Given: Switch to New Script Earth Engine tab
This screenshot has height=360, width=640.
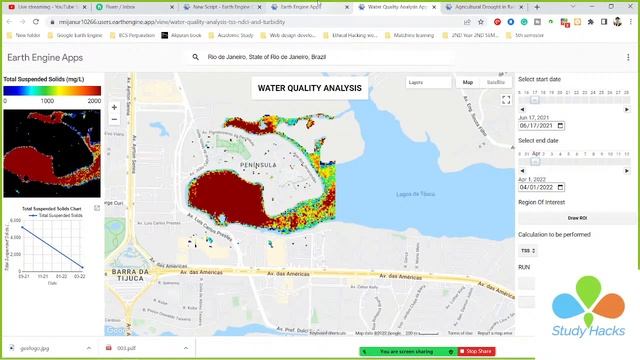Looking at the screenshot, I should coord(221,7).
